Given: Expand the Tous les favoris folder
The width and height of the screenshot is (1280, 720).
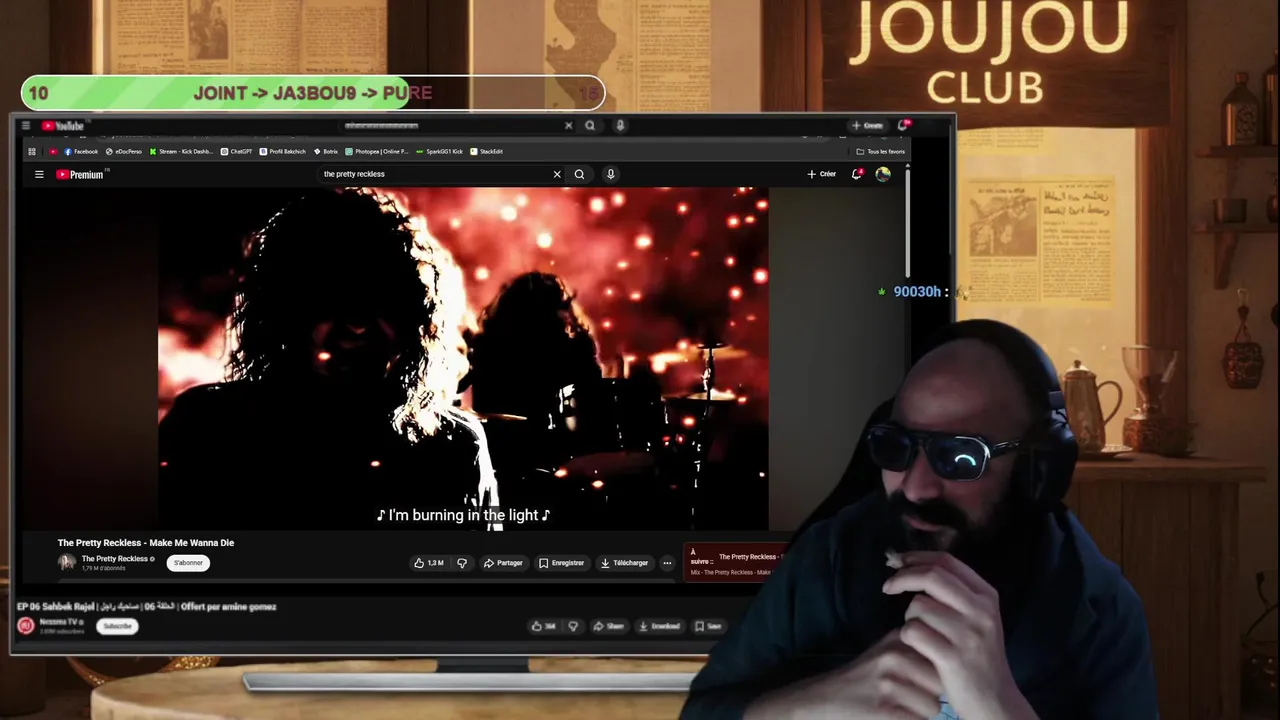Looking at the screenshot, I should tap(881, 152).
